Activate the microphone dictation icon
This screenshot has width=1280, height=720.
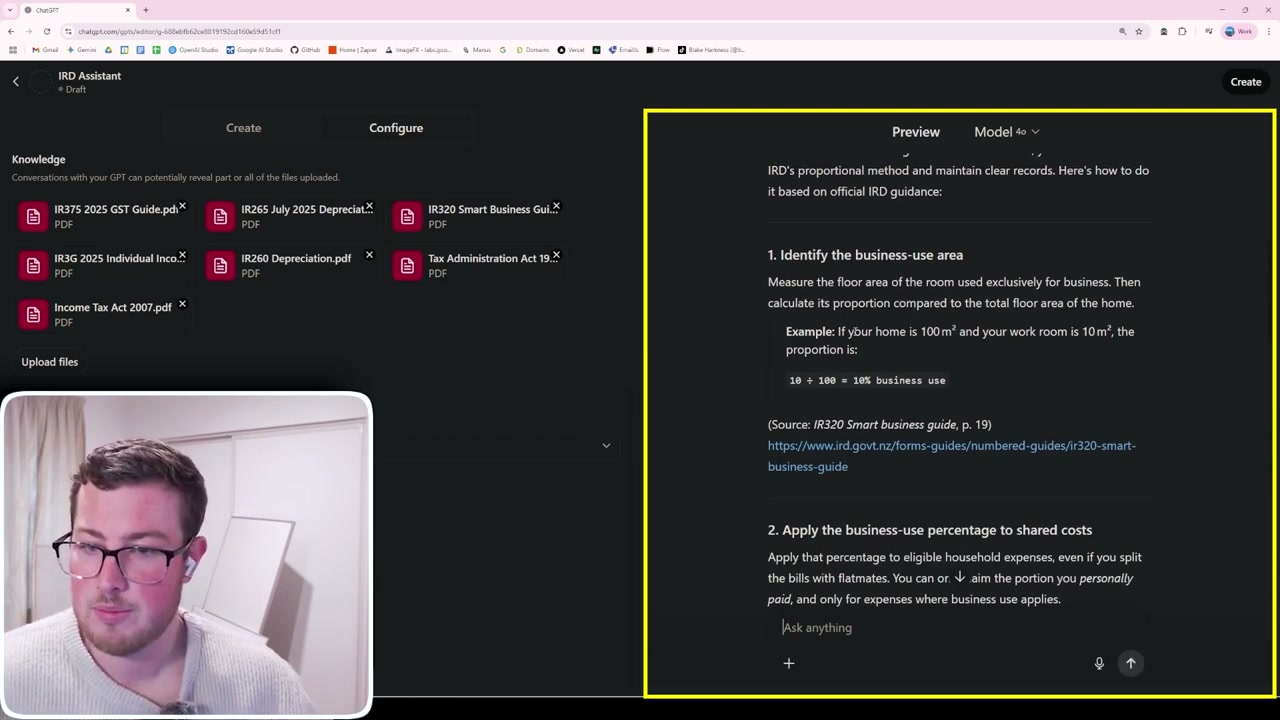coord(1099,663)
